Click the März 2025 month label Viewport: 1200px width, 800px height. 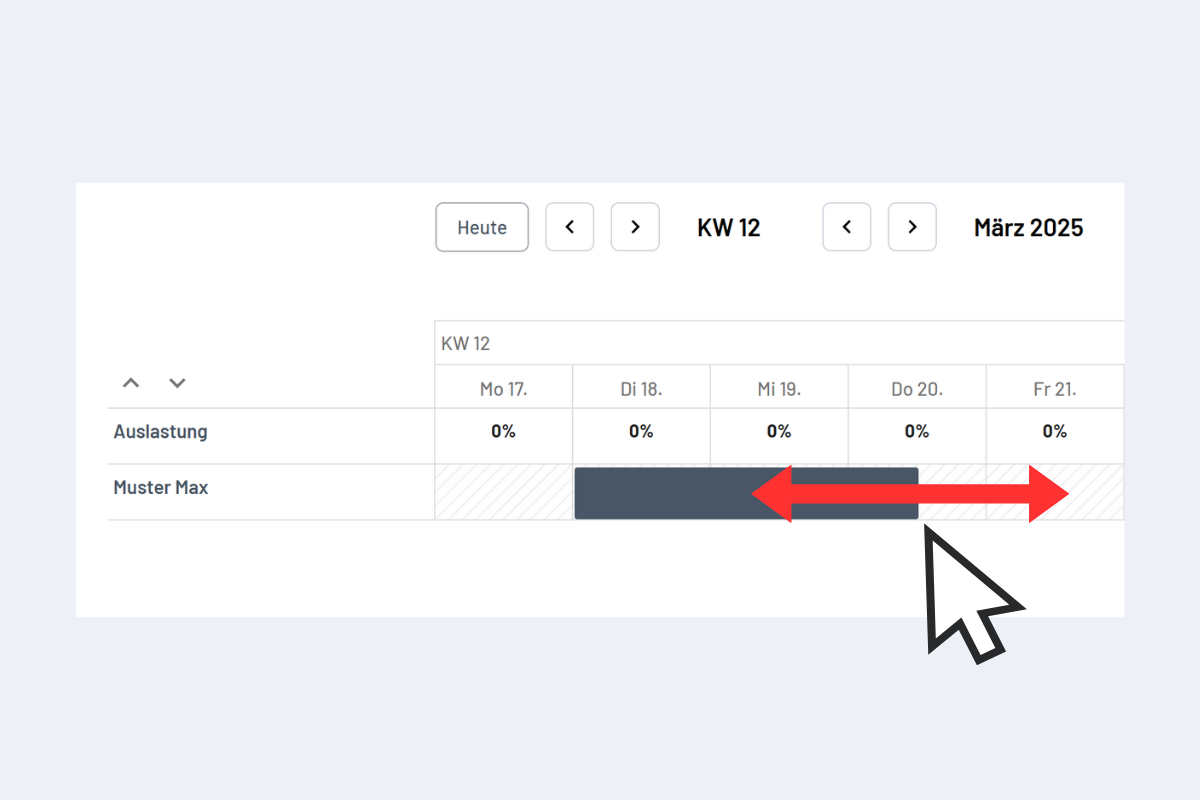tap(1028, 228)
